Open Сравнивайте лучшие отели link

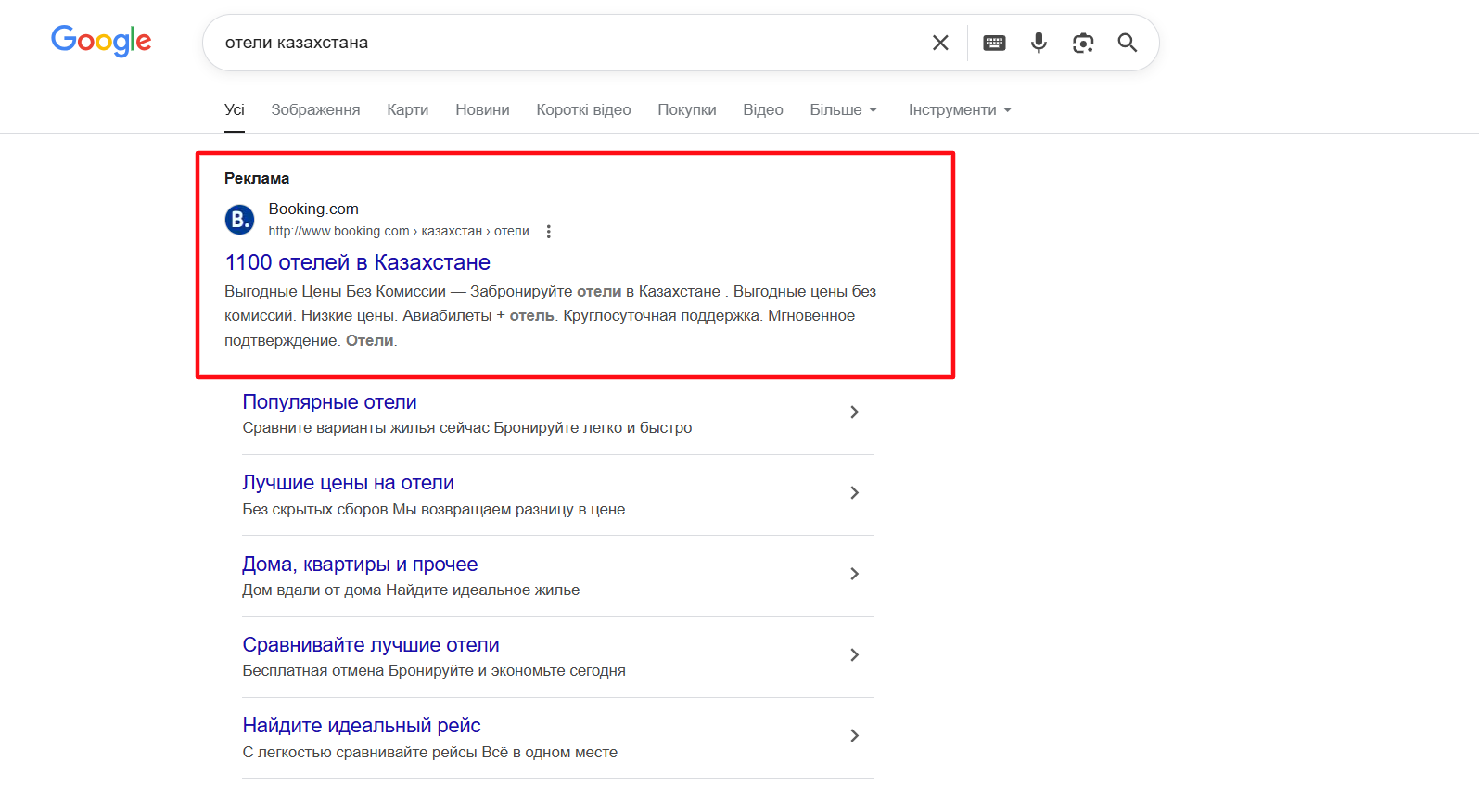coord(371,645)
